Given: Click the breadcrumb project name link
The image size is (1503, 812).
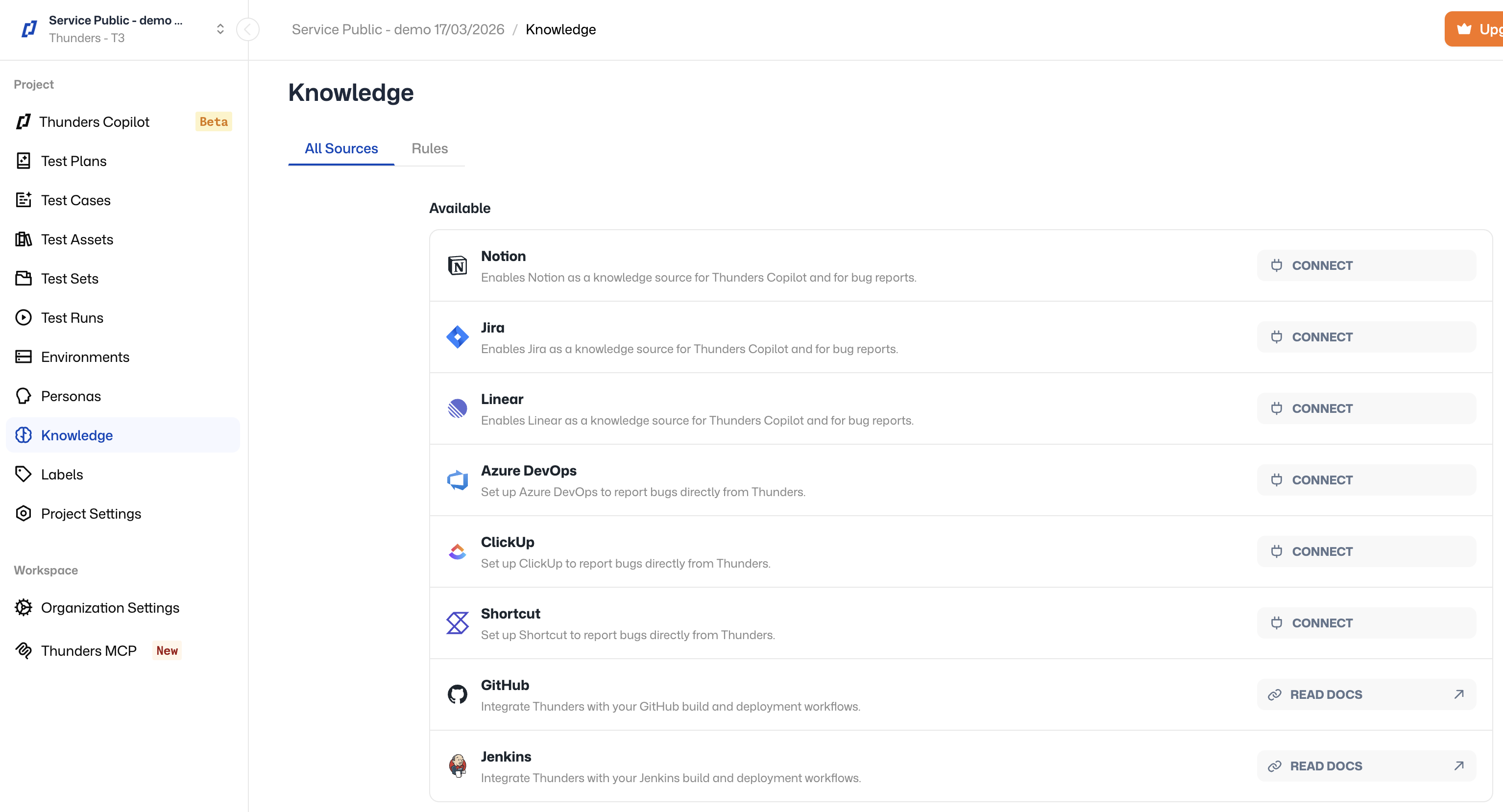Looking at the screenshot, I should click(x=398, y=29).
